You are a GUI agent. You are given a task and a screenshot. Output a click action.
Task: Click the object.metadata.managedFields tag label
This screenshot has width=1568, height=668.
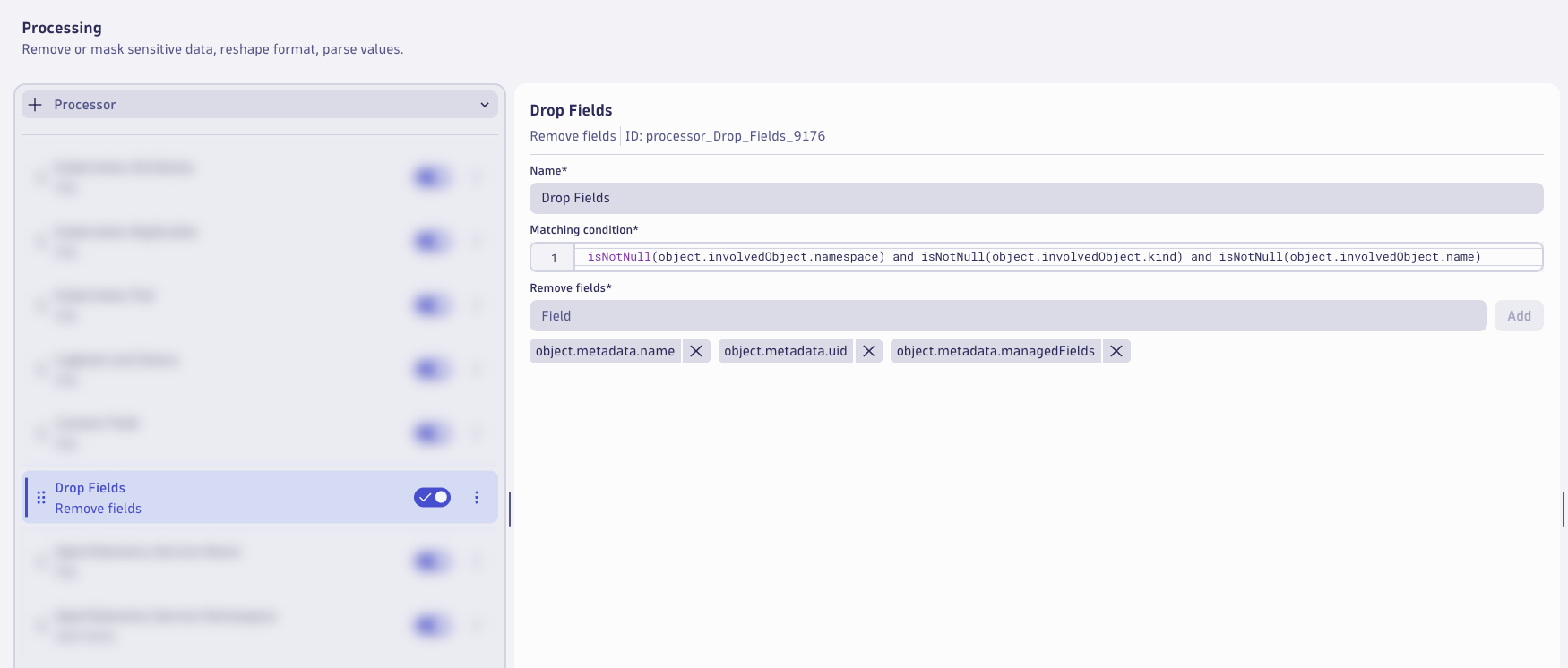coord(995,351)
